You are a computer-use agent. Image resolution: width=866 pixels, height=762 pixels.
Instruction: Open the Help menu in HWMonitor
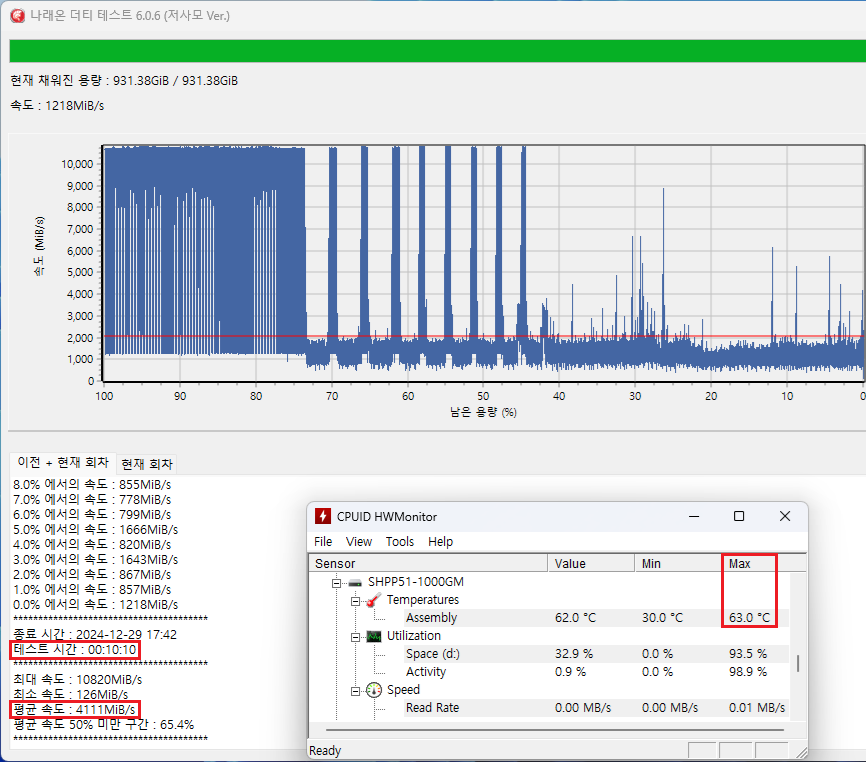(440, 542)
